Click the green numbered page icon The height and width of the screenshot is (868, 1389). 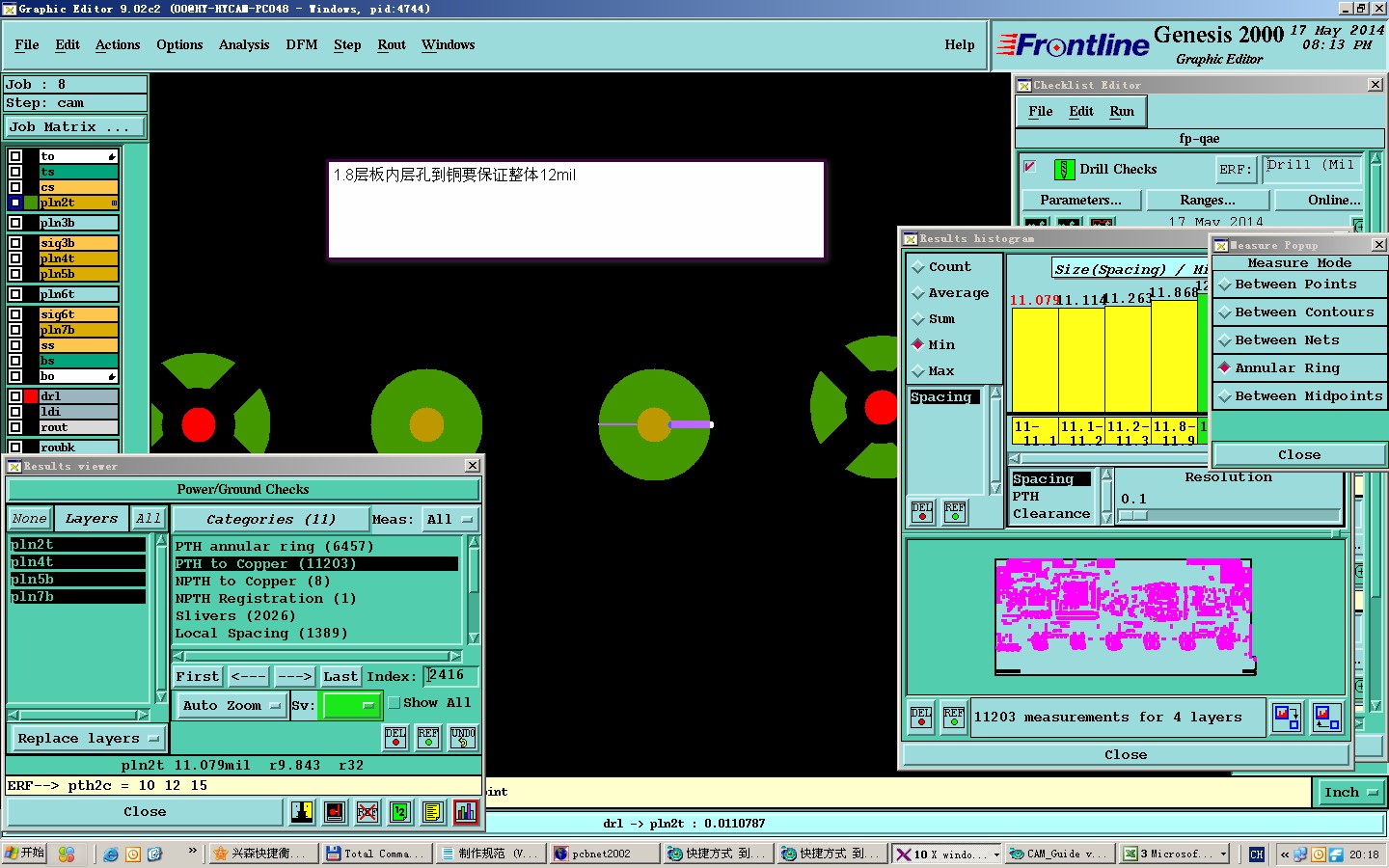pyautogui.click(x=399, y=812)
